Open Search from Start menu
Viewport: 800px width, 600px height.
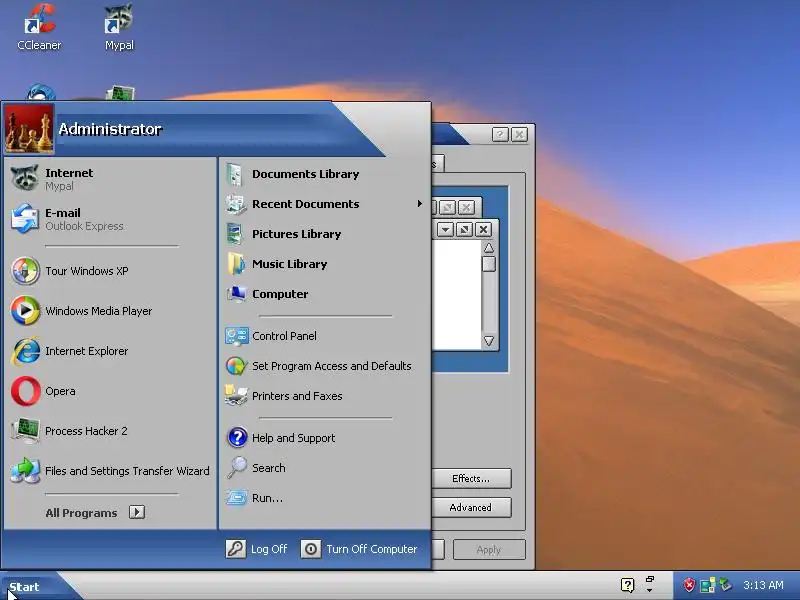324,468
